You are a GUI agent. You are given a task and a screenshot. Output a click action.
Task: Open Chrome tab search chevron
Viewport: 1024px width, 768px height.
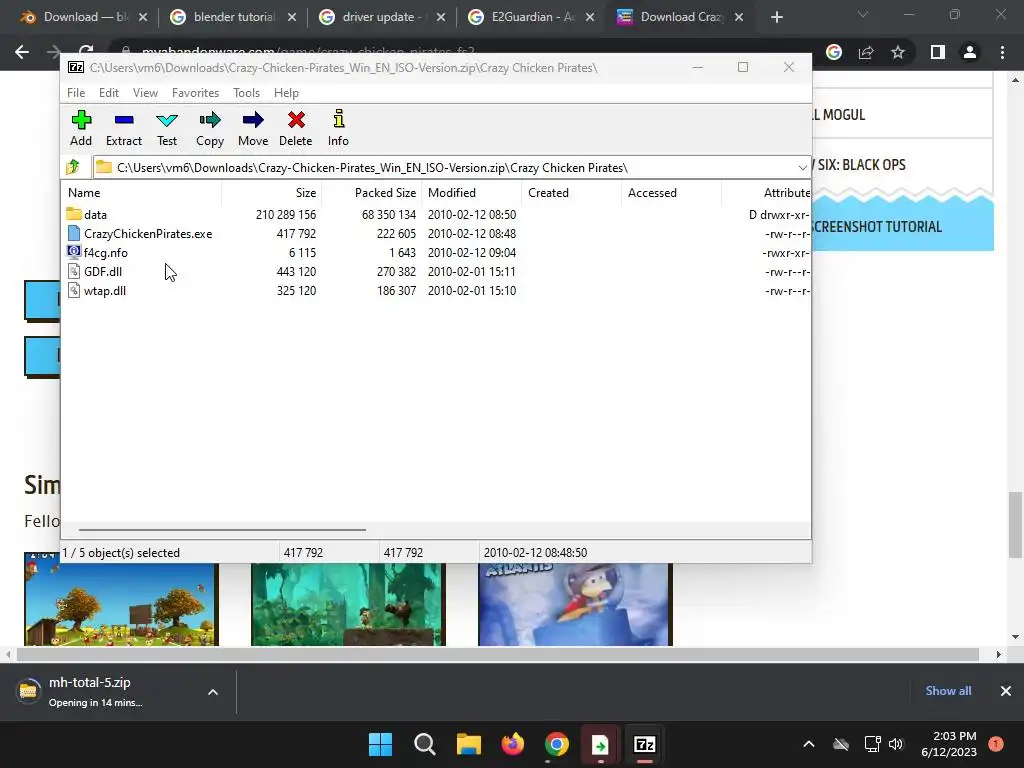point(863,14)
